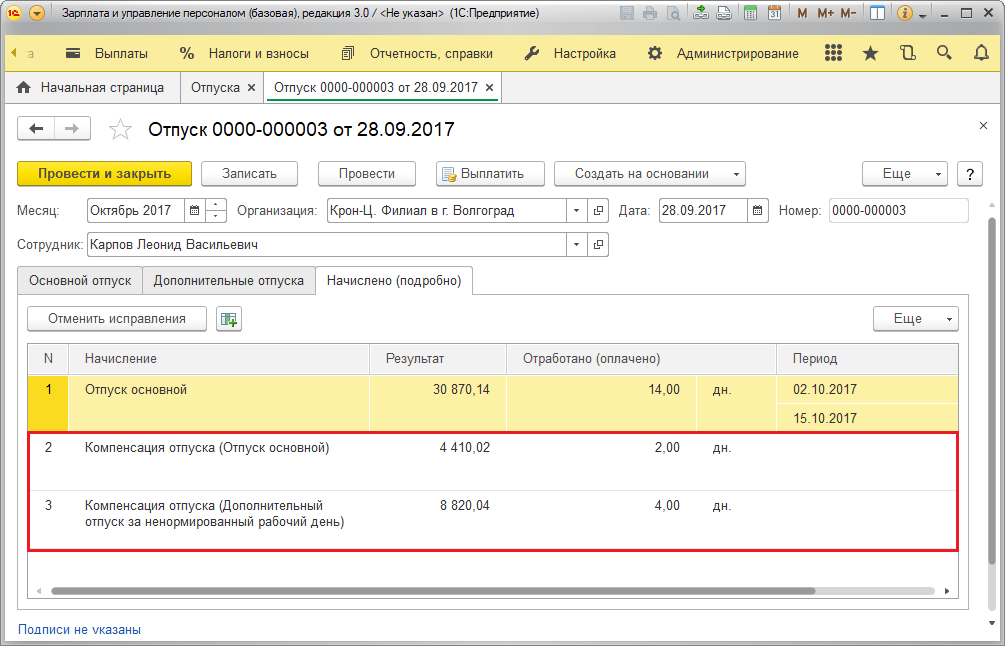Click Провести и закрыть button
The height and width of the screenshot is (646, 1005).
104,174
